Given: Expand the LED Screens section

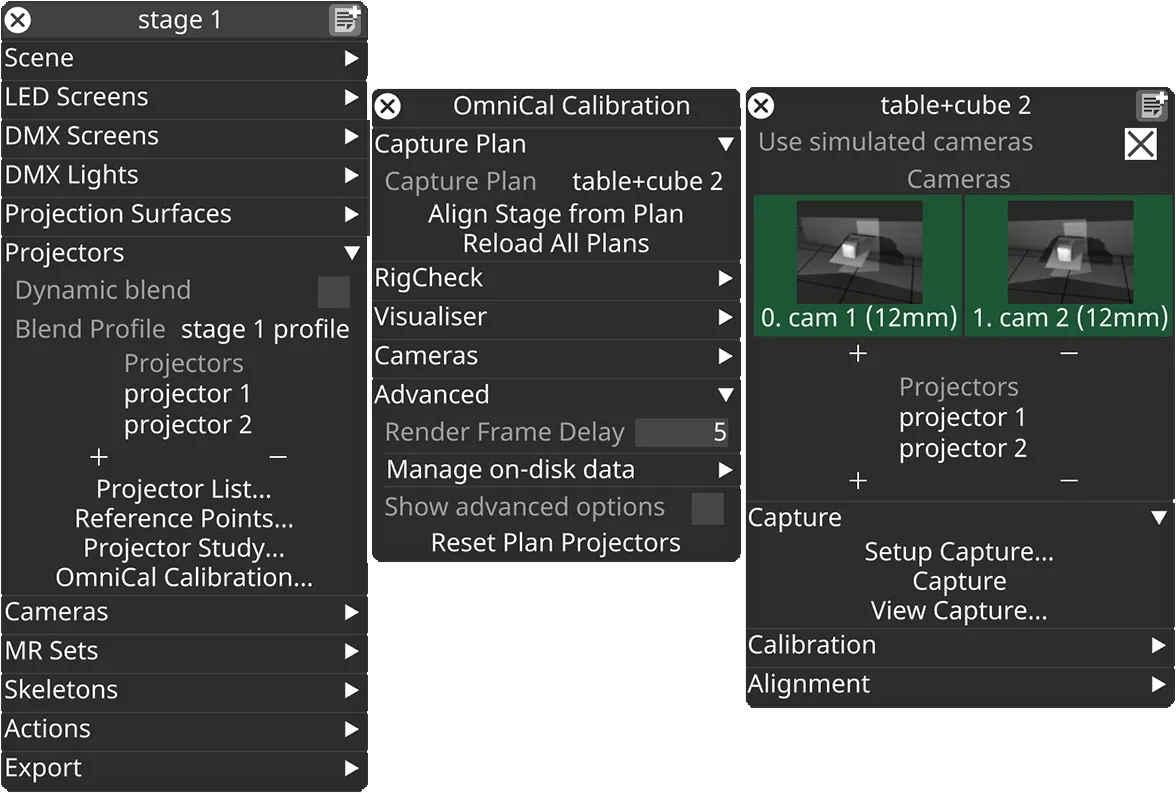Looking at the screenshot, I should (x=351, y=97).
